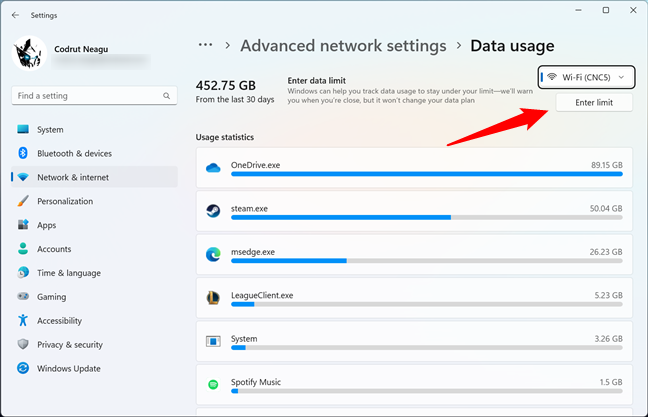Click the Data usage page title
This screenshot has height=417, width=648.
512,46
